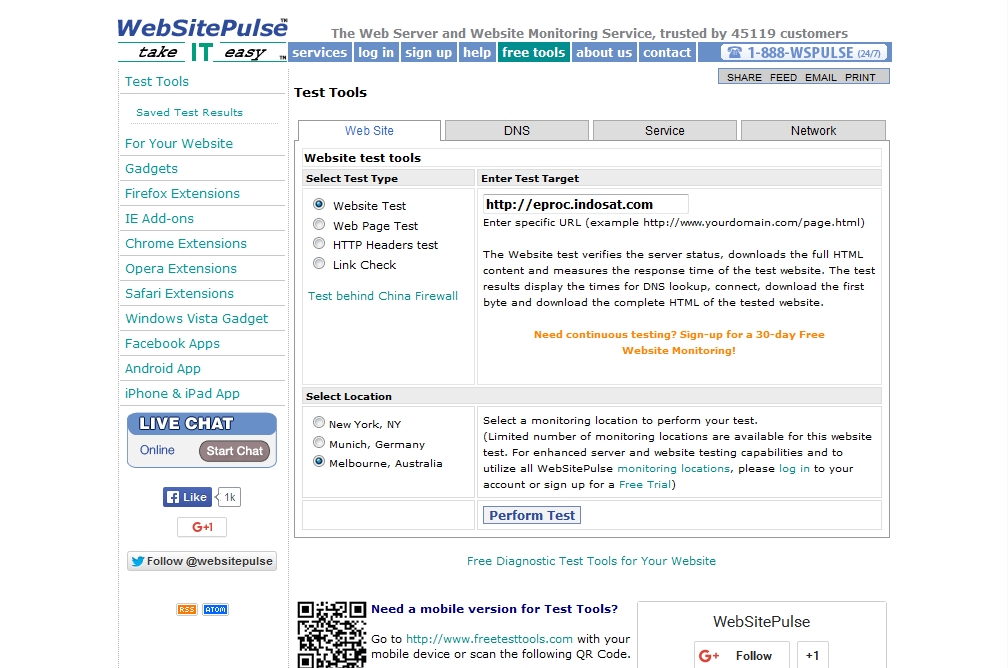1008x668 pixels.
Task: Open Saved Test Results link
Action: [x=190, y=113]
